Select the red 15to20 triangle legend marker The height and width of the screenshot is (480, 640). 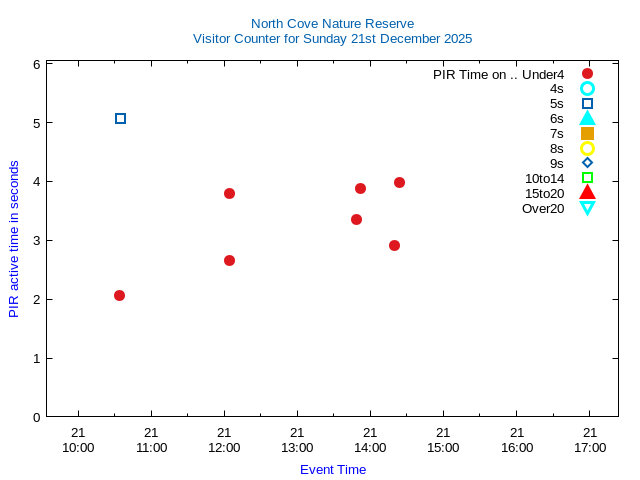point(587,192)
